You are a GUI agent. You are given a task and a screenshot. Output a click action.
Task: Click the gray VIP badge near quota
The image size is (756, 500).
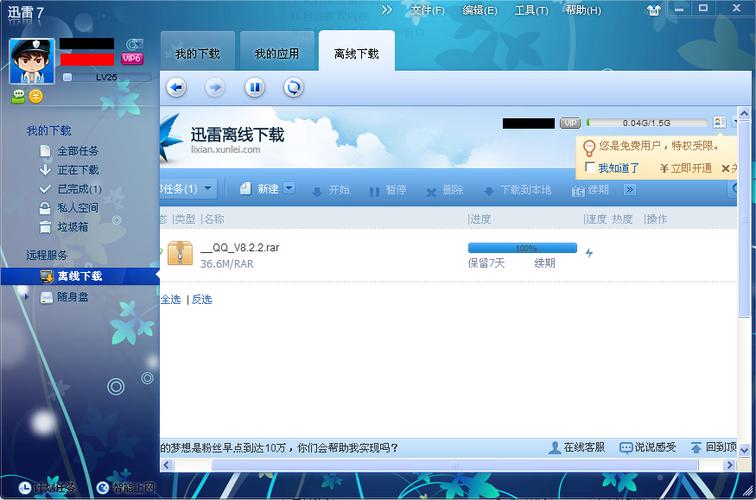570,123
